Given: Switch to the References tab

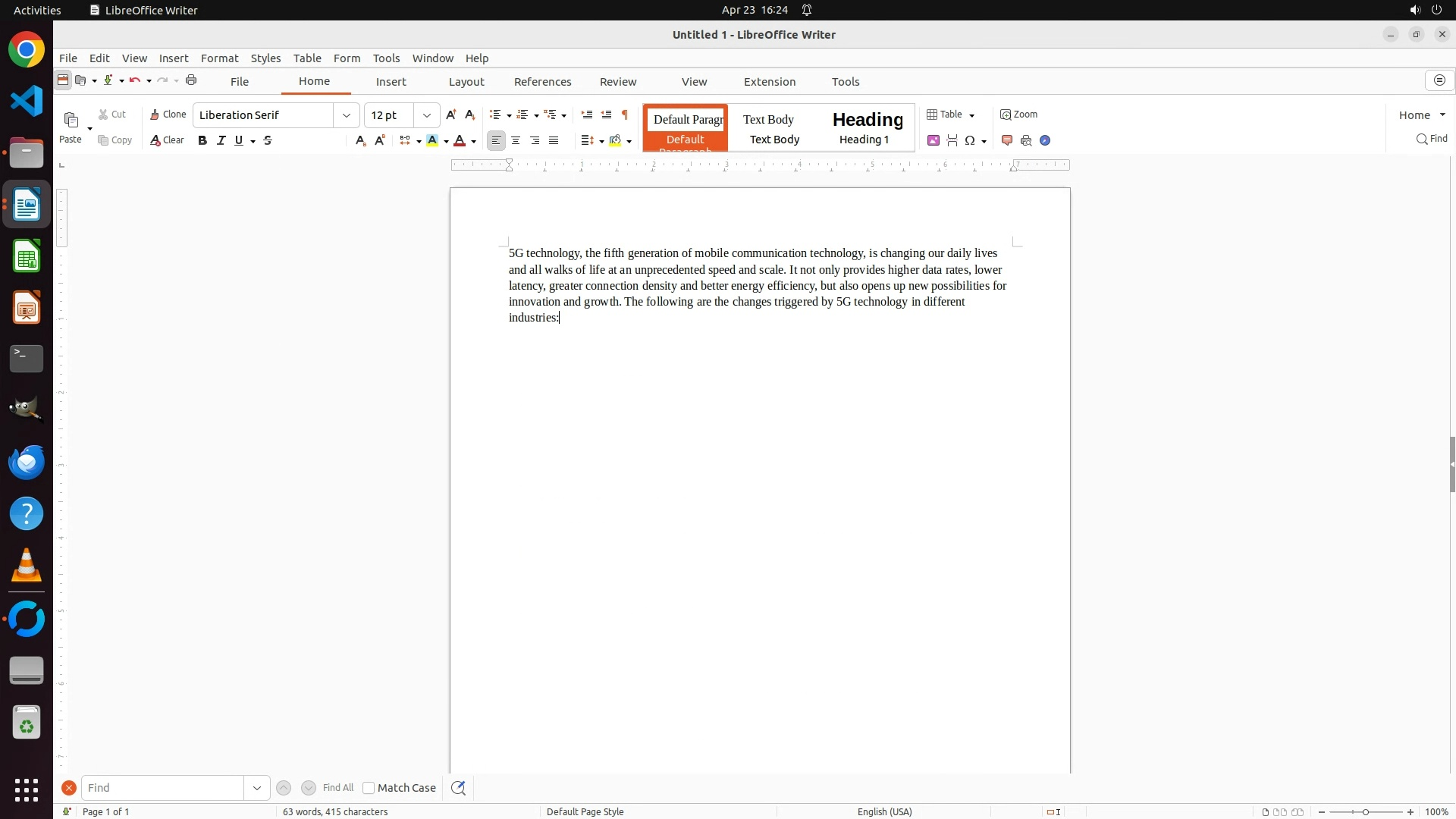Looking at the screenshot, I should point(542,82).
